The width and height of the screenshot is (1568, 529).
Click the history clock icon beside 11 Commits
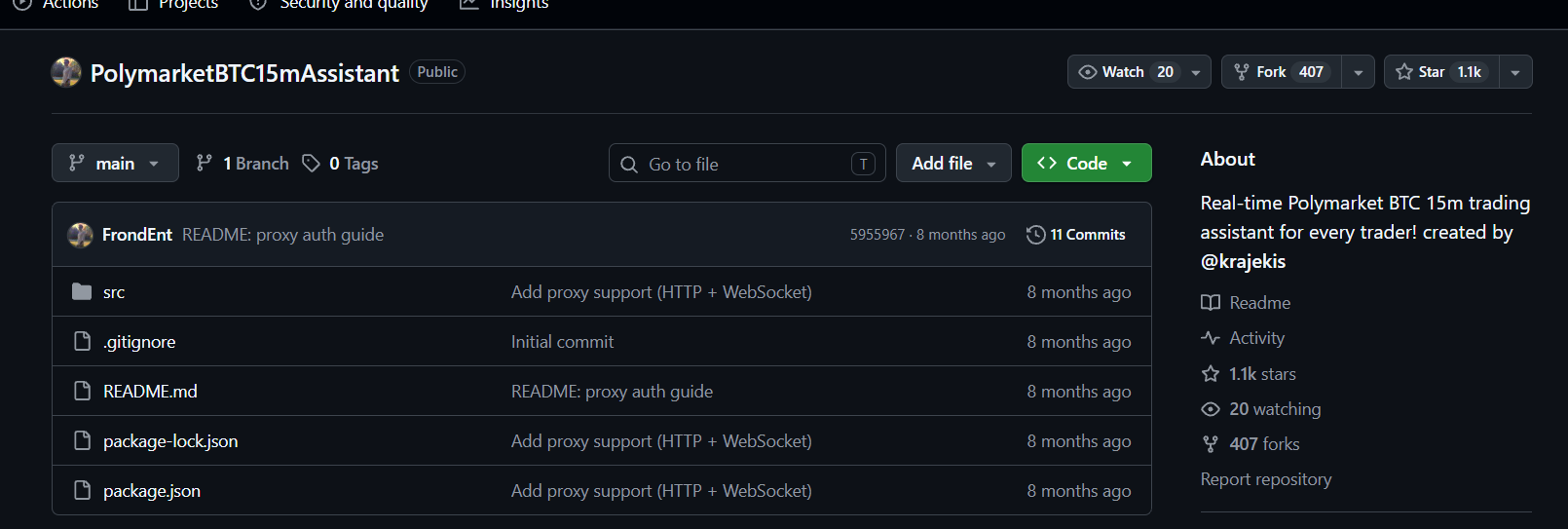[1036, 235]
